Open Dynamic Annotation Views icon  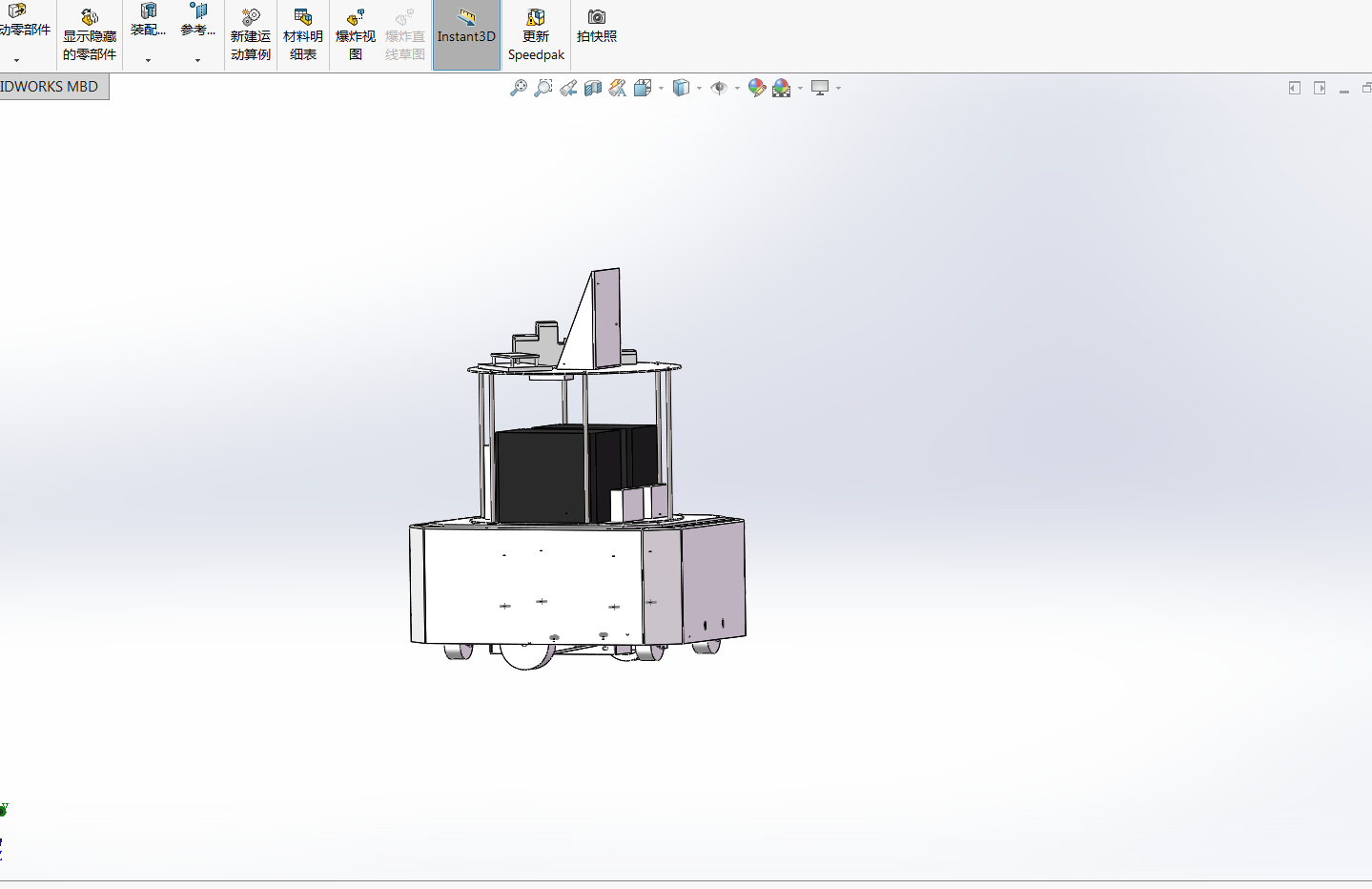(x=618, y=88)
